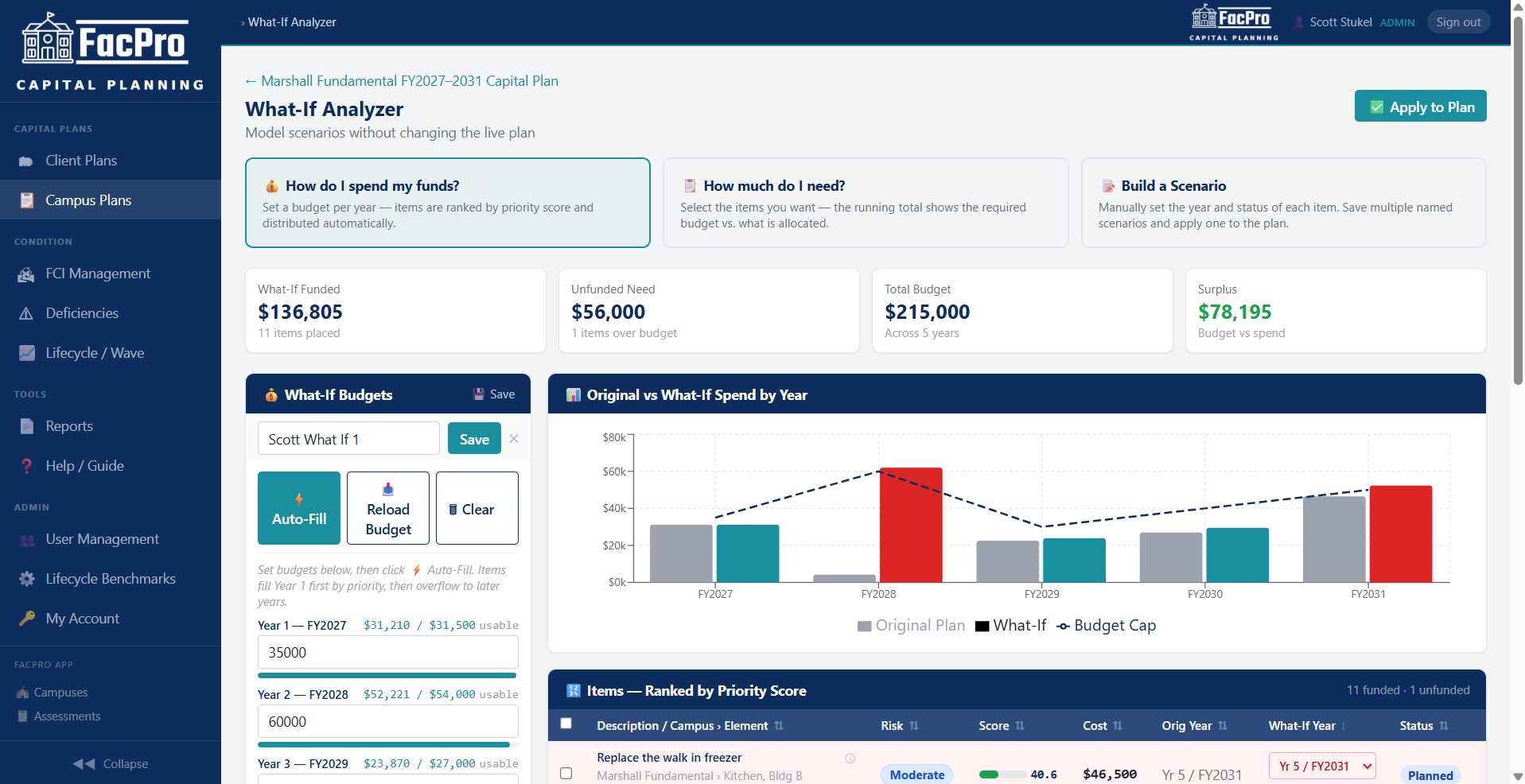Click the Year 1 FY2027 budget field
Image resolution: width=1525 pixels, height=784 pixels.
click(x=388, y=652)
